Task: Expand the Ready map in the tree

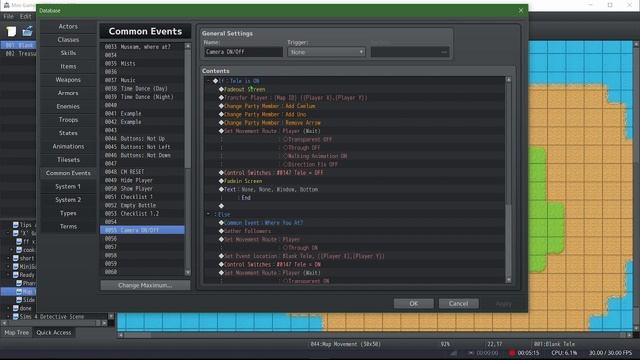Action: pyautogui.click(x=8, y=275)
